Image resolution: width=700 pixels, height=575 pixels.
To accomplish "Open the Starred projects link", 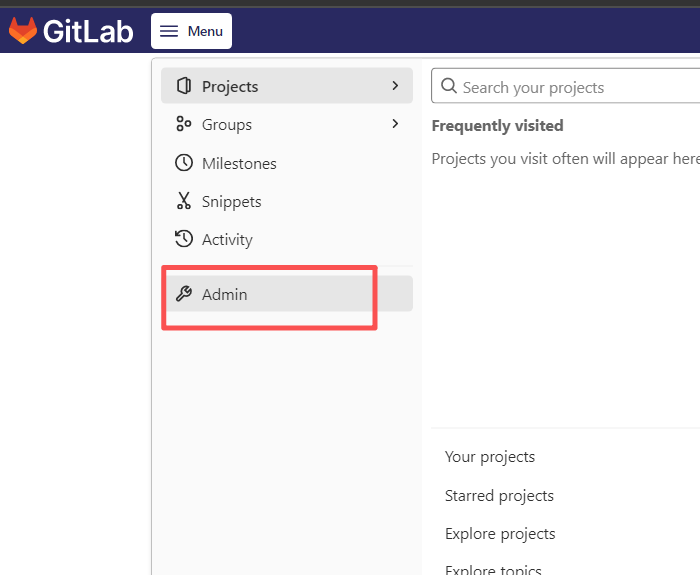I will (499, 496).
